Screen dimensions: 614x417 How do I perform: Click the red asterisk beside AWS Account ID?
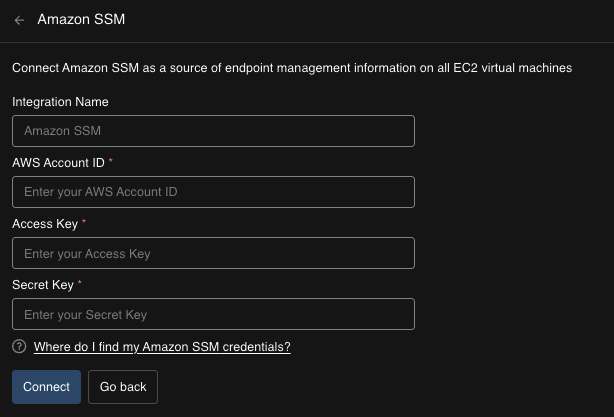(x=111, y=162)
